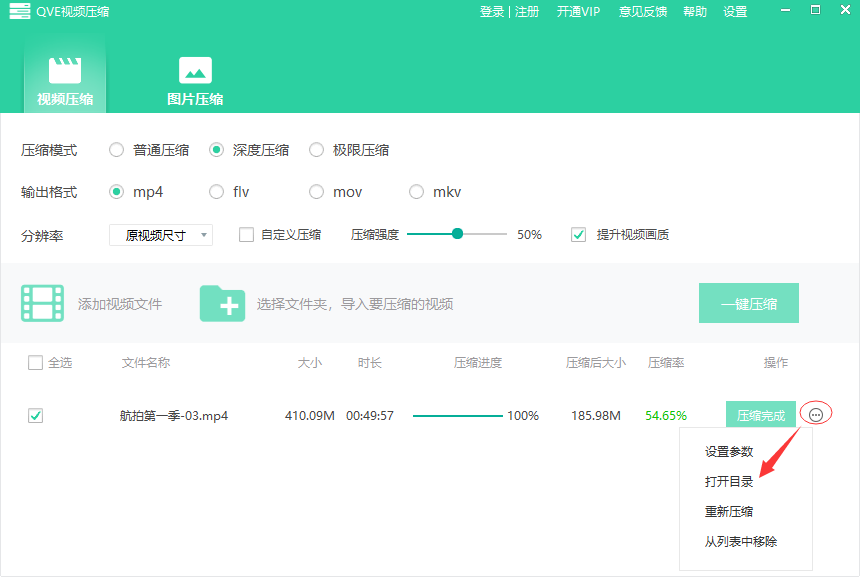Click the folder-plus import folder icon
863x580 pixels.
click(x=222, y=303)
